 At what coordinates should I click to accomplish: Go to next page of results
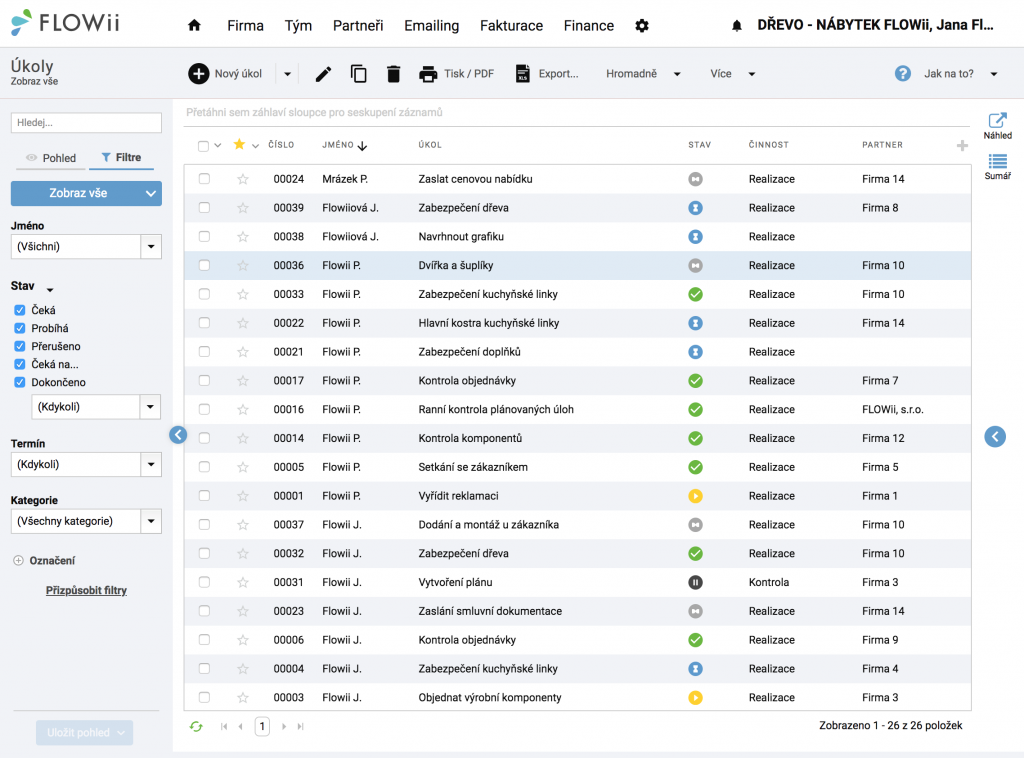pos(284,727)
